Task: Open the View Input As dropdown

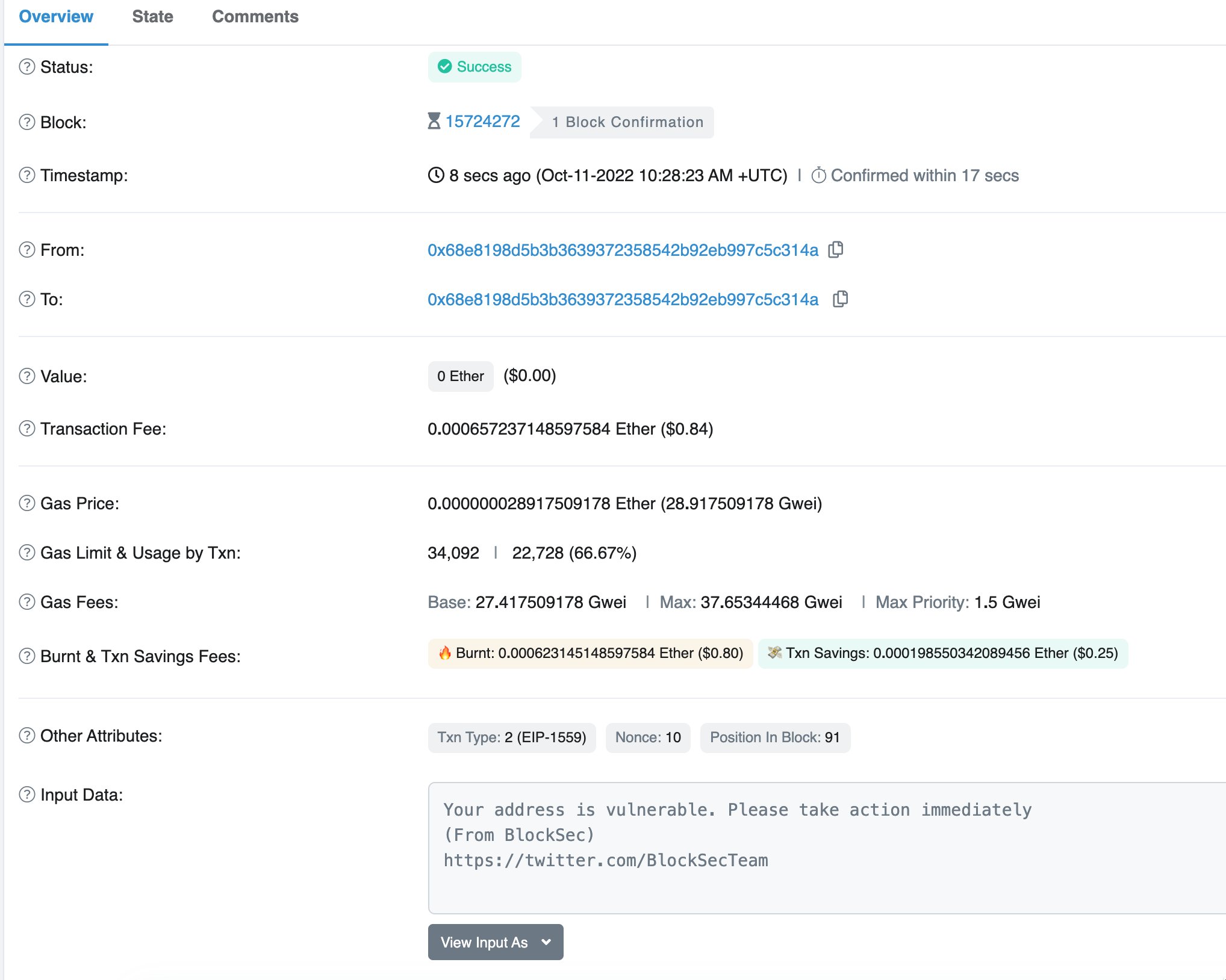Action: point(495,942)
